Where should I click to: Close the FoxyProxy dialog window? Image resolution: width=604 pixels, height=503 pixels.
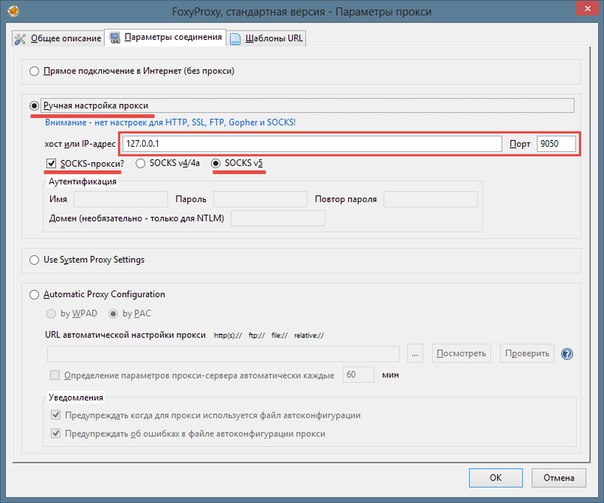pyautogui.click(x=588, y=8)
